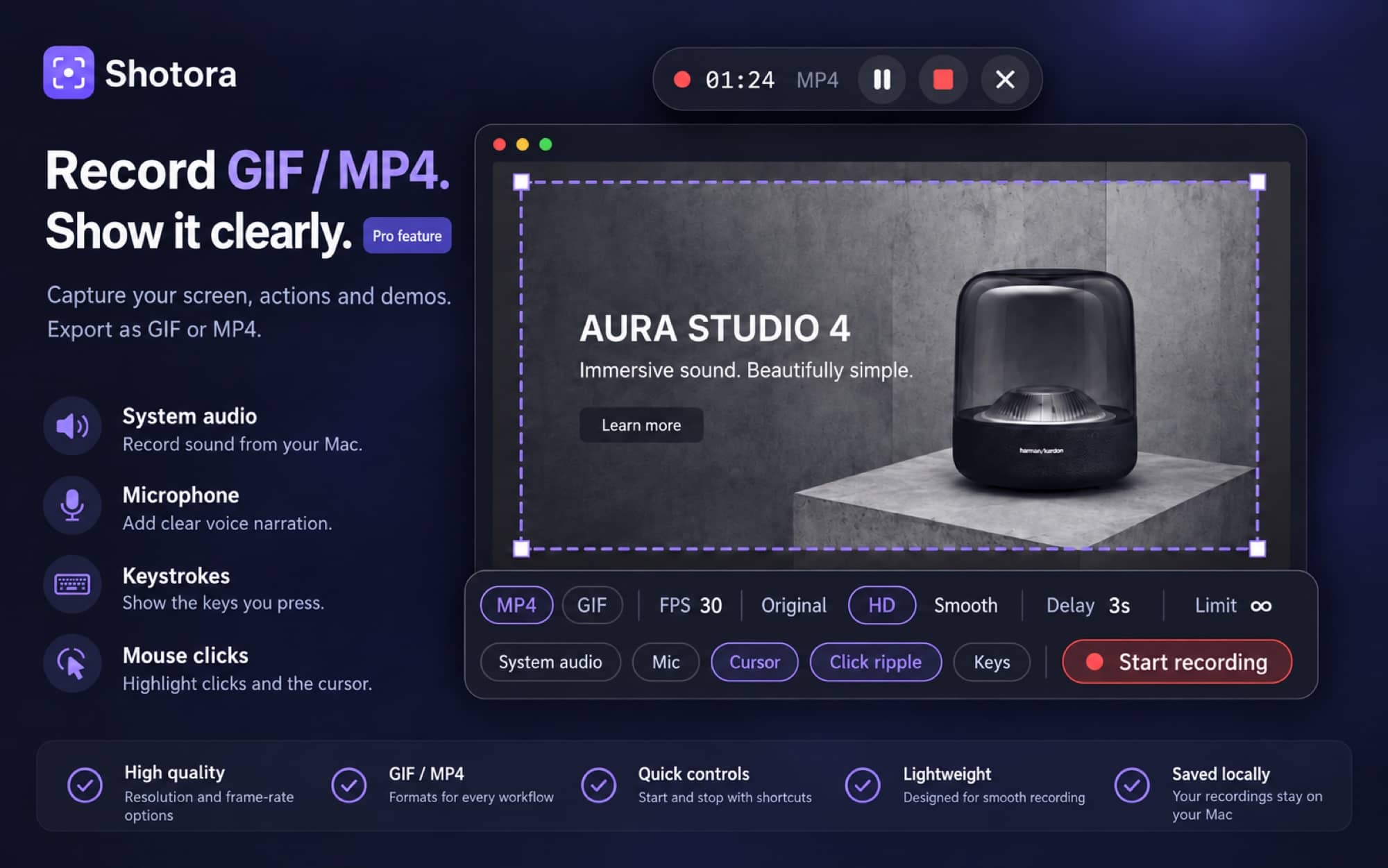Click the Microphone feature icon

[x=72, y=505]
